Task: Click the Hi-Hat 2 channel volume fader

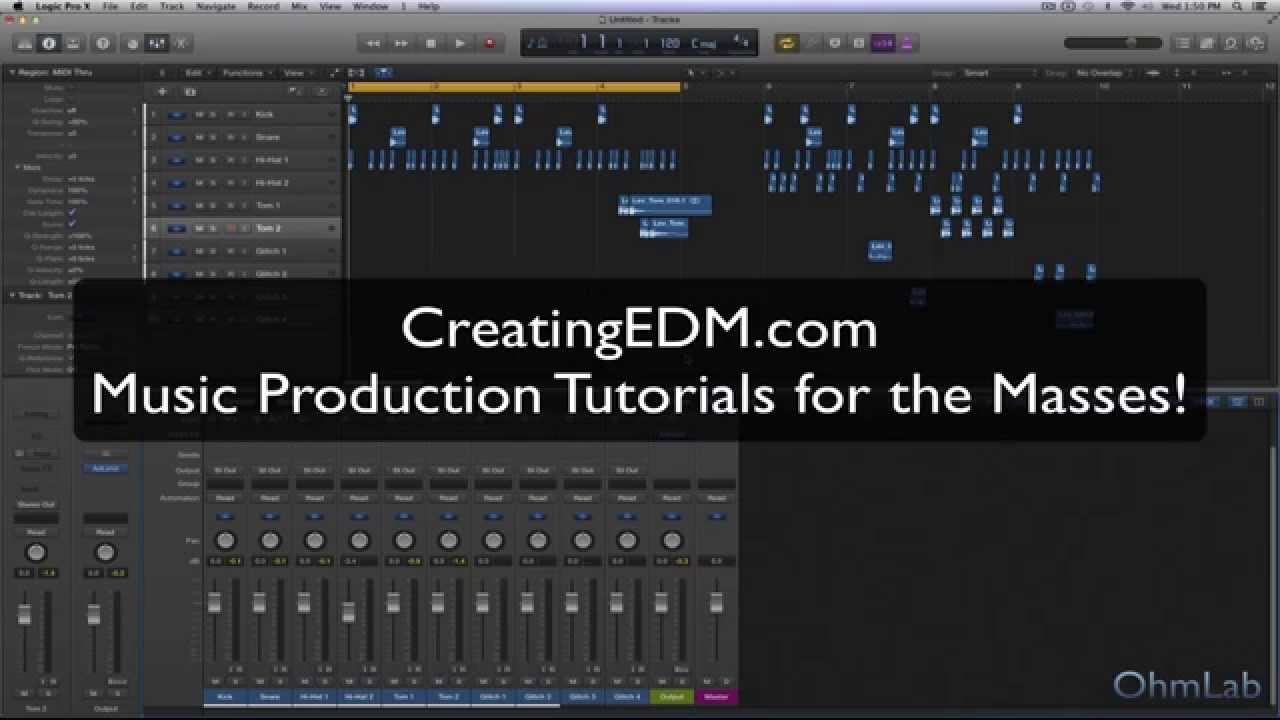Action: [348, 611]
